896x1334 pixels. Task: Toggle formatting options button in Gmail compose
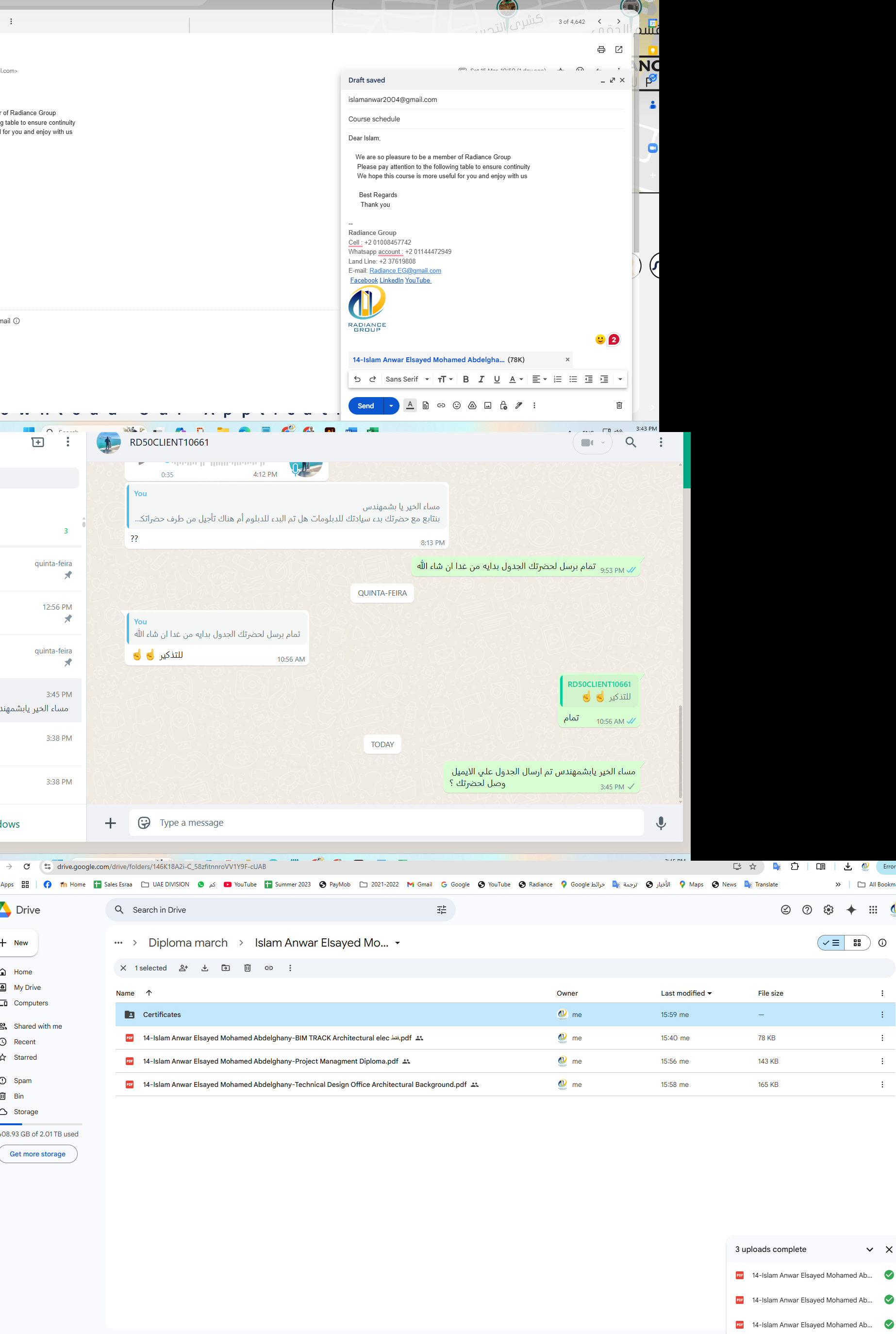tap(410, 405)
